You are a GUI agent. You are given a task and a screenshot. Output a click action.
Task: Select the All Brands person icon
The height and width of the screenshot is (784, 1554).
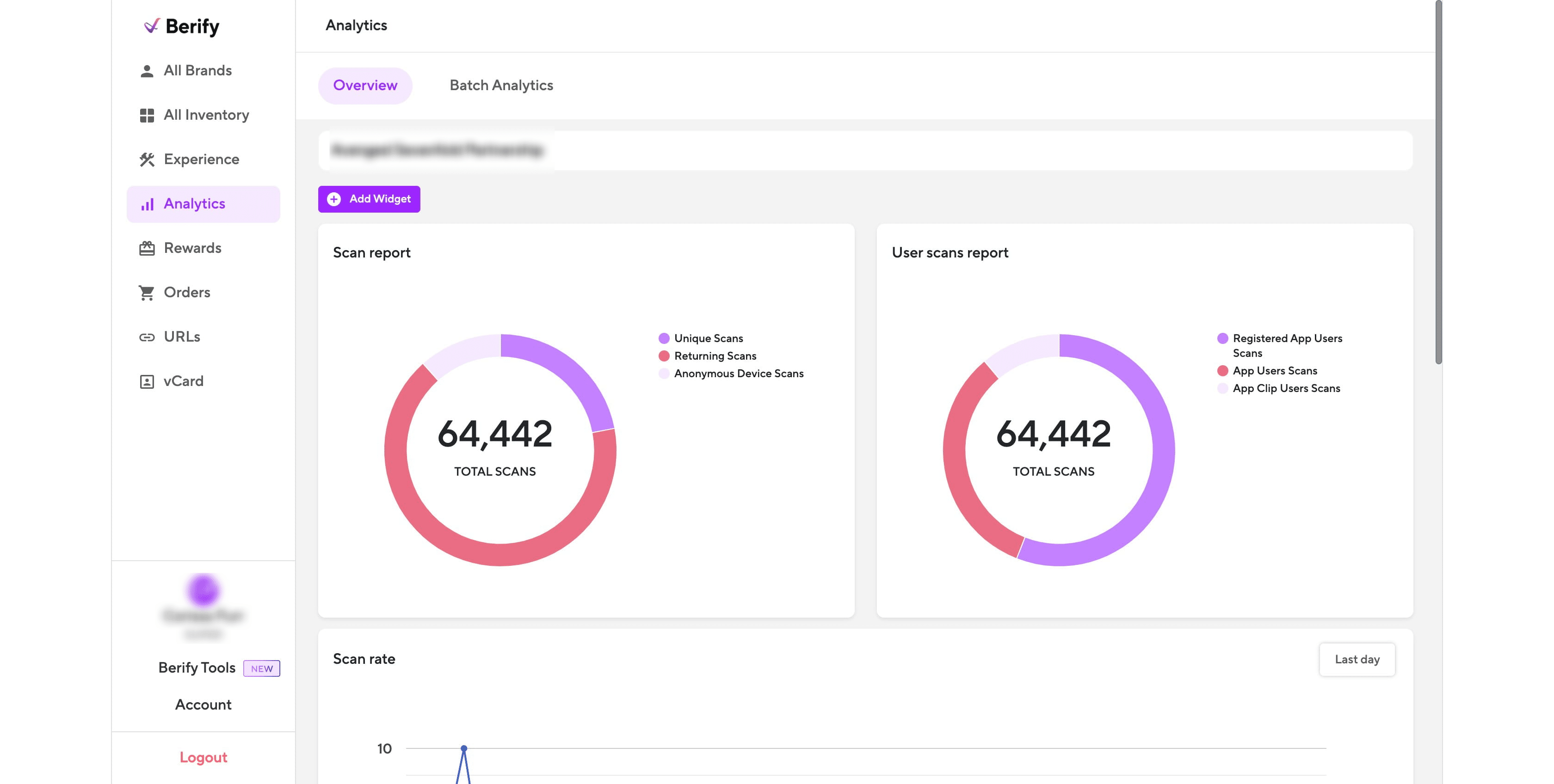point(147,70)
